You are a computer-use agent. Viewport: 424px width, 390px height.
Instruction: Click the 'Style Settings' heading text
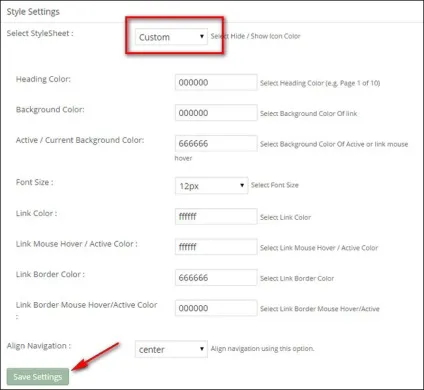[33, 12]
